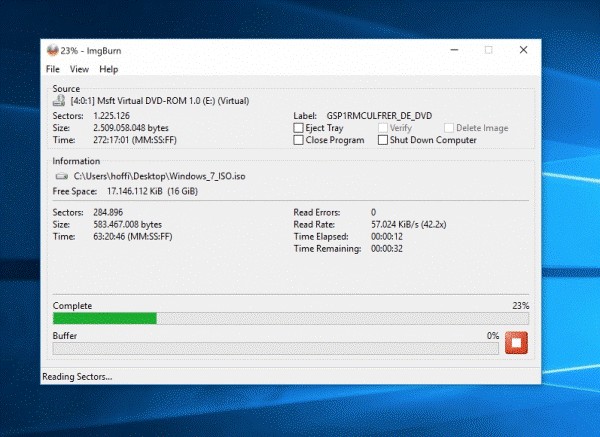
Task: Enable the Eject Tray checkbox
Action: [298, 128]
